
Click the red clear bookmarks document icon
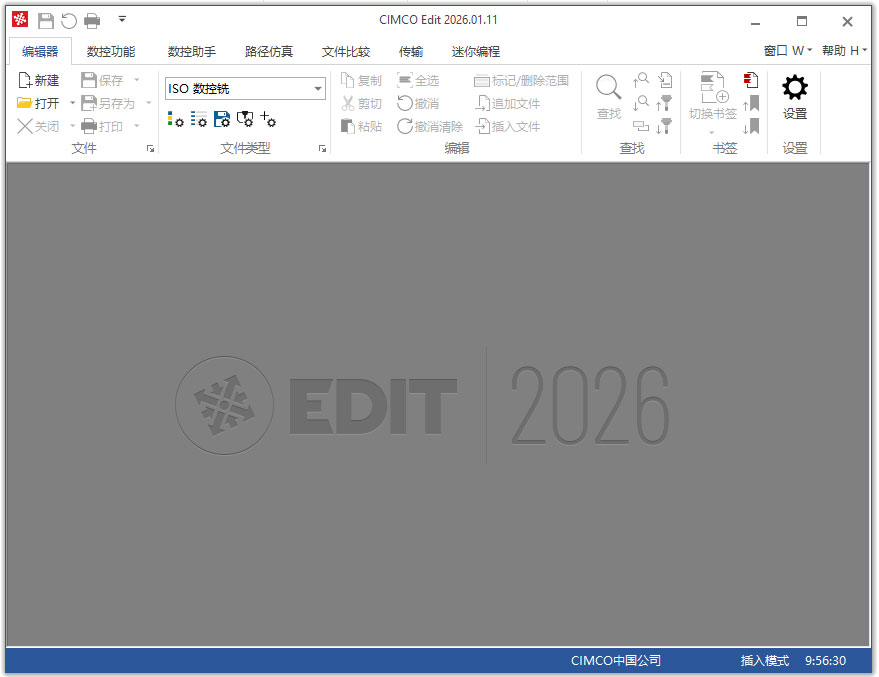[751, 80]
